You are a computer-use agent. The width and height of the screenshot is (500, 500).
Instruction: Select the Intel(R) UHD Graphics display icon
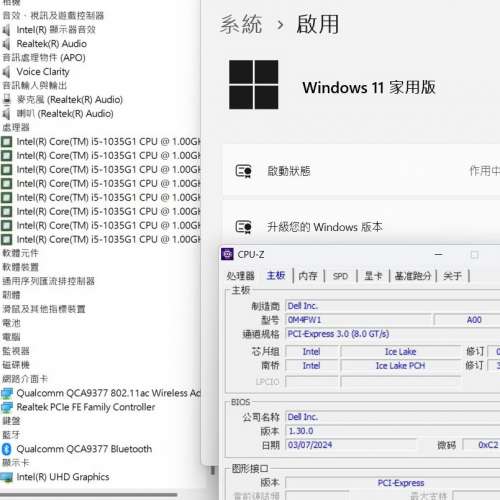(7, 477)
